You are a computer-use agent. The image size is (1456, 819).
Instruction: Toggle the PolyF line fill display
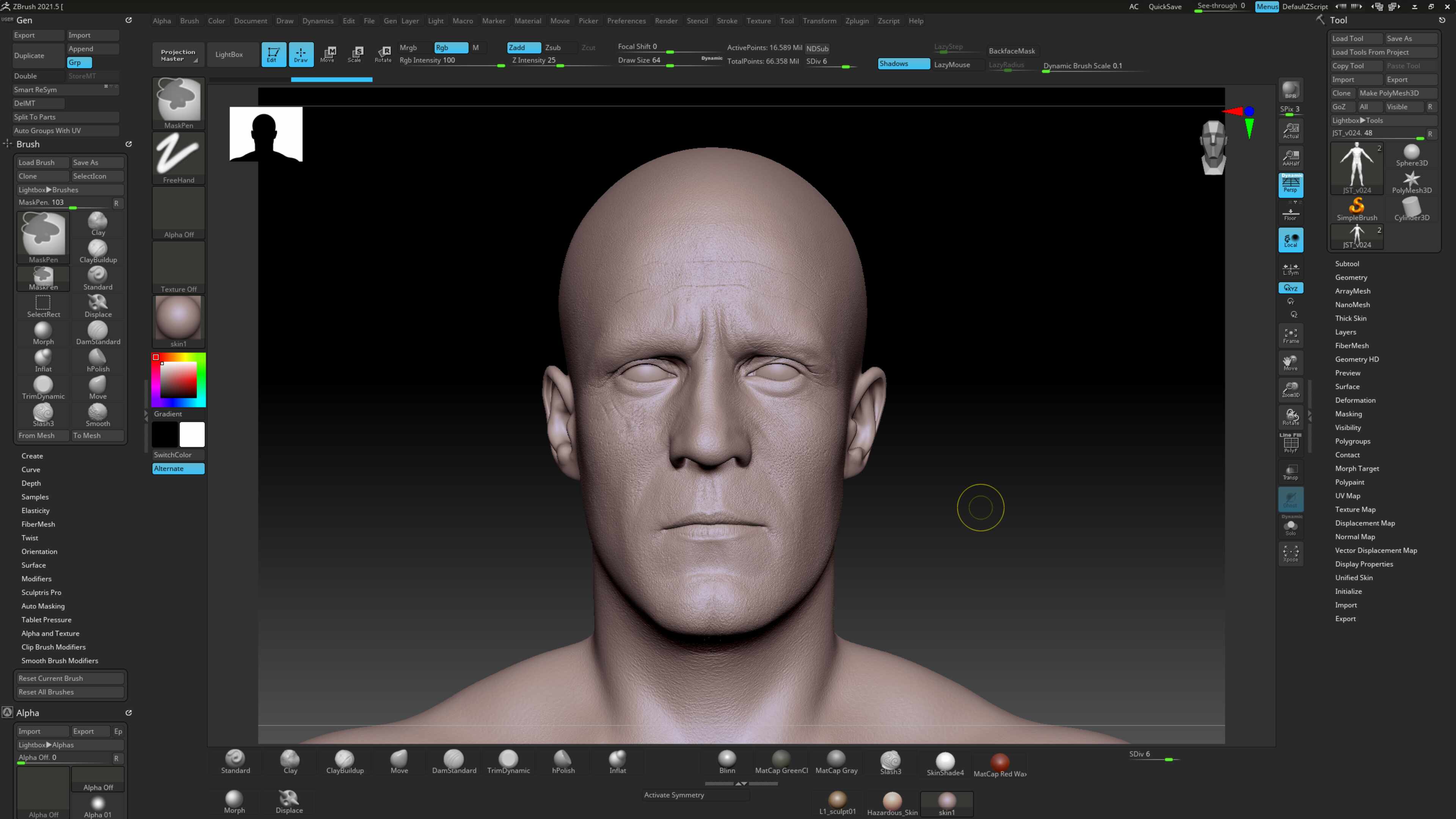[1290, 444]
